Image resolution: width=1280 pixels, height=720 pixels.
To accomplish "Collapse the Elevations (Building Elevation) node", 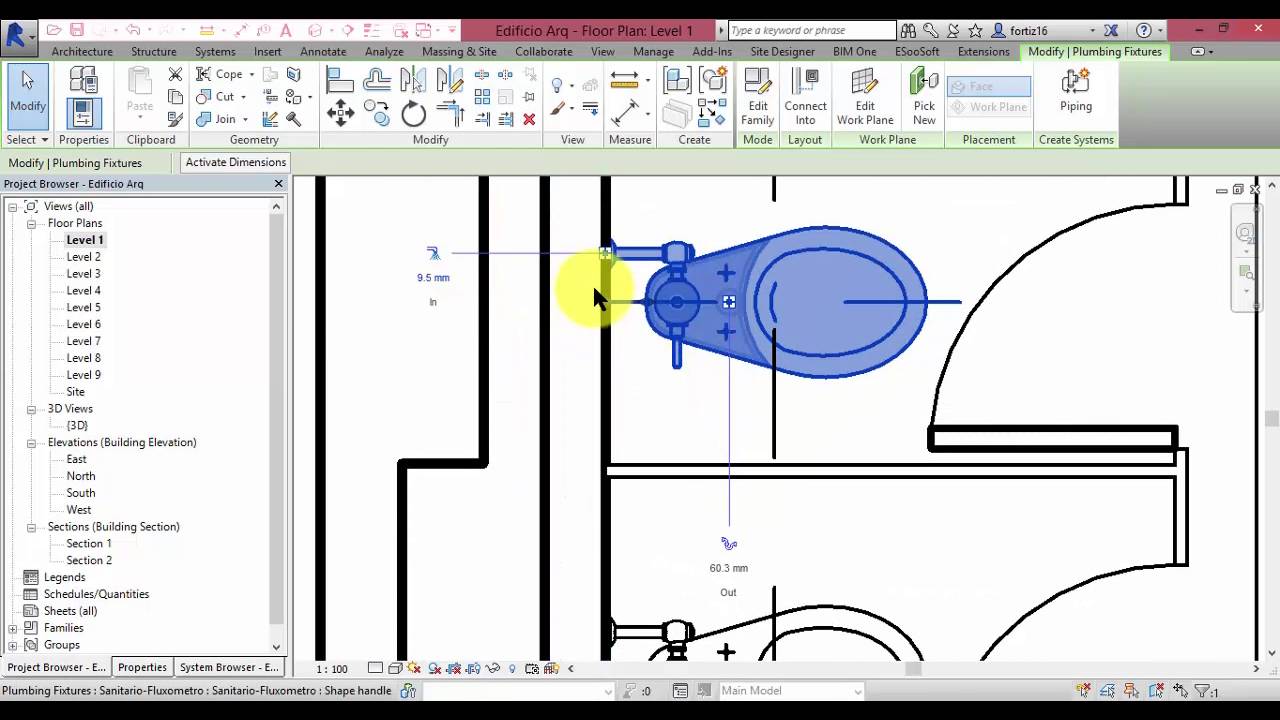I will coord(31,442).
